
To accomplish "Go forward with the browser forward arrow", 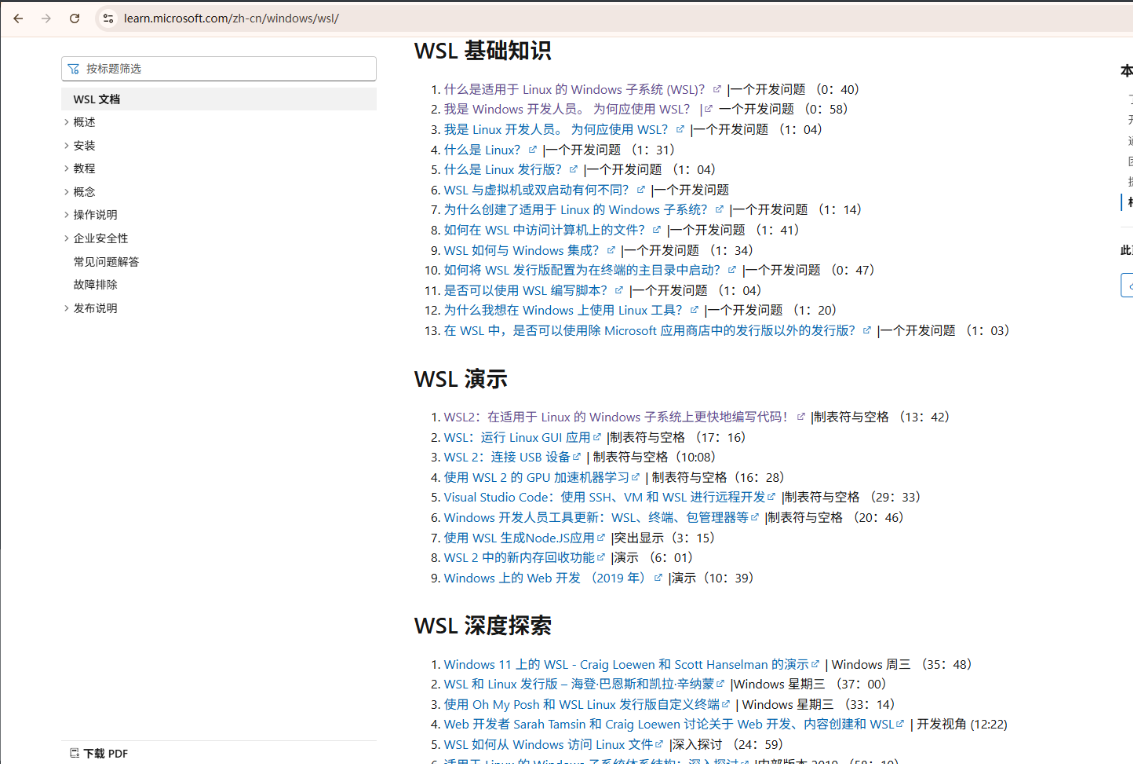I will point(46,19).
